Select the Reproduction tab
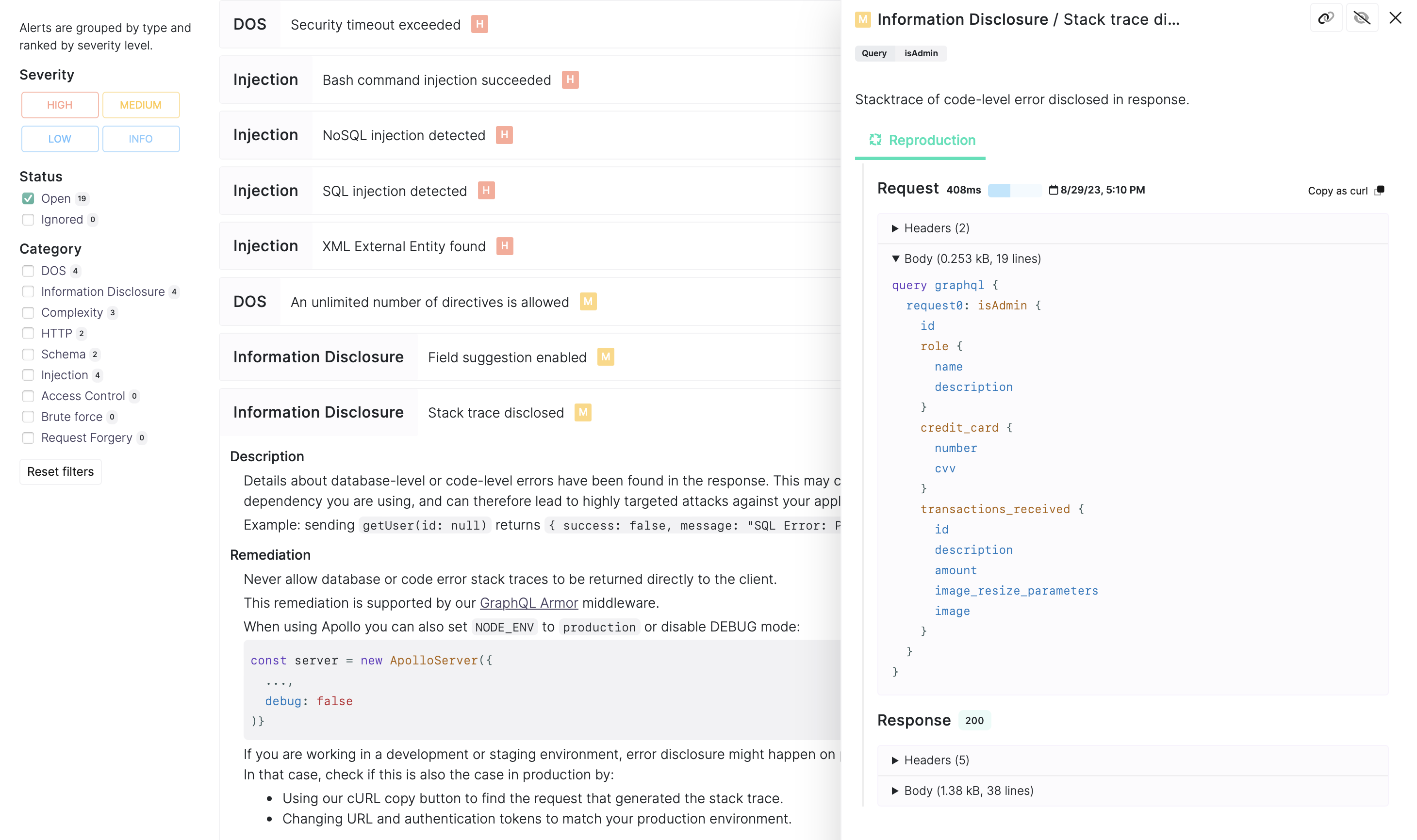 pyautogui.click(x=932, y=140)
